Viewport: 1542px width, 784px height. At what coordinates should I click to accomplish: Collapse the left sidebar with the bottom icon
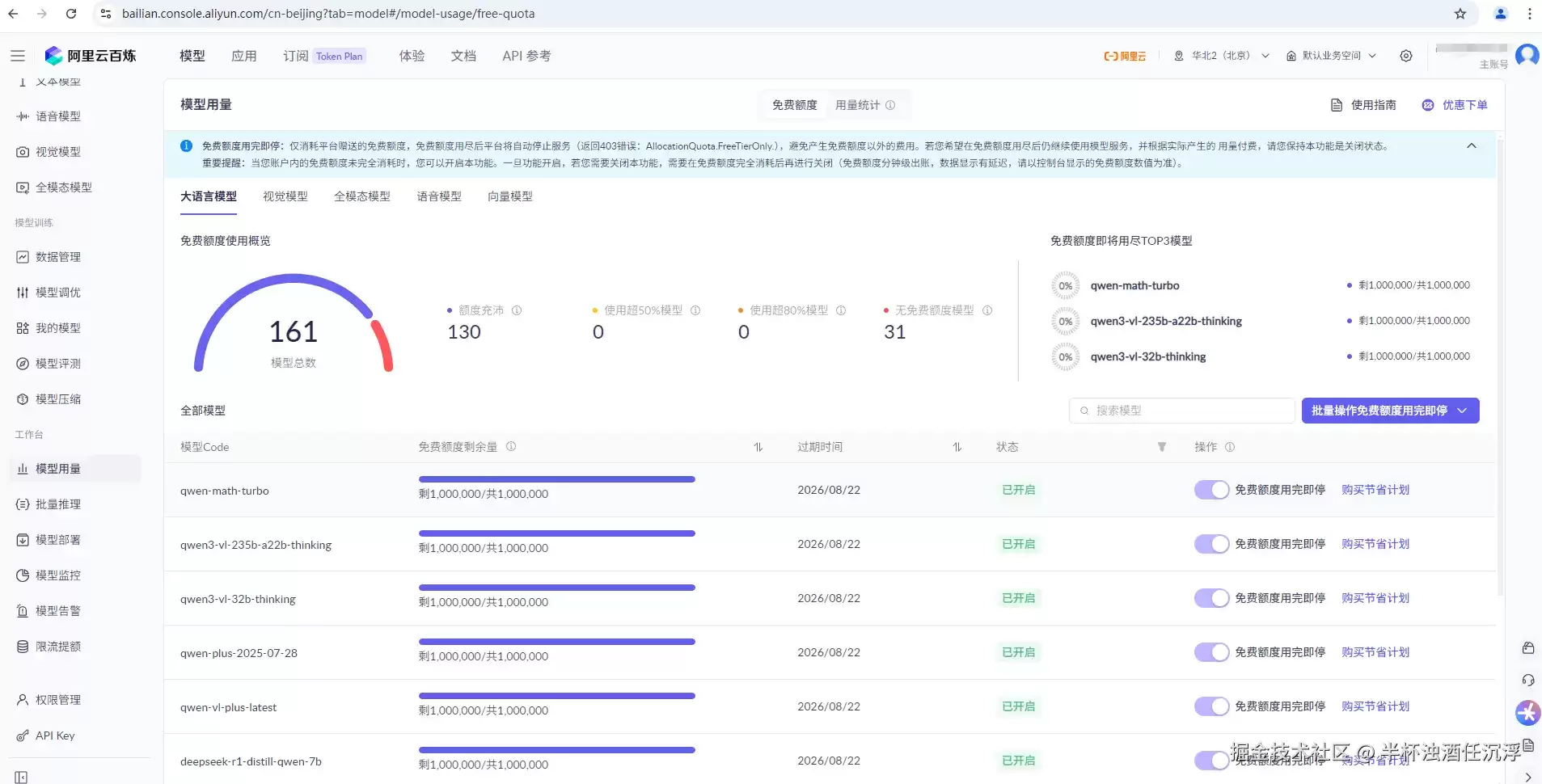[x=21, y=777]
